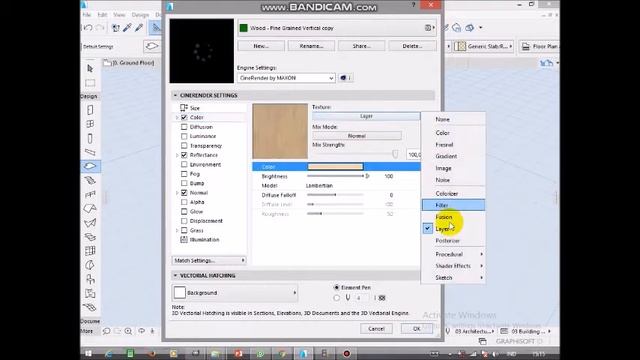Click the Size channel icon in channel list
640x360 pixels.
pos(184,108)
